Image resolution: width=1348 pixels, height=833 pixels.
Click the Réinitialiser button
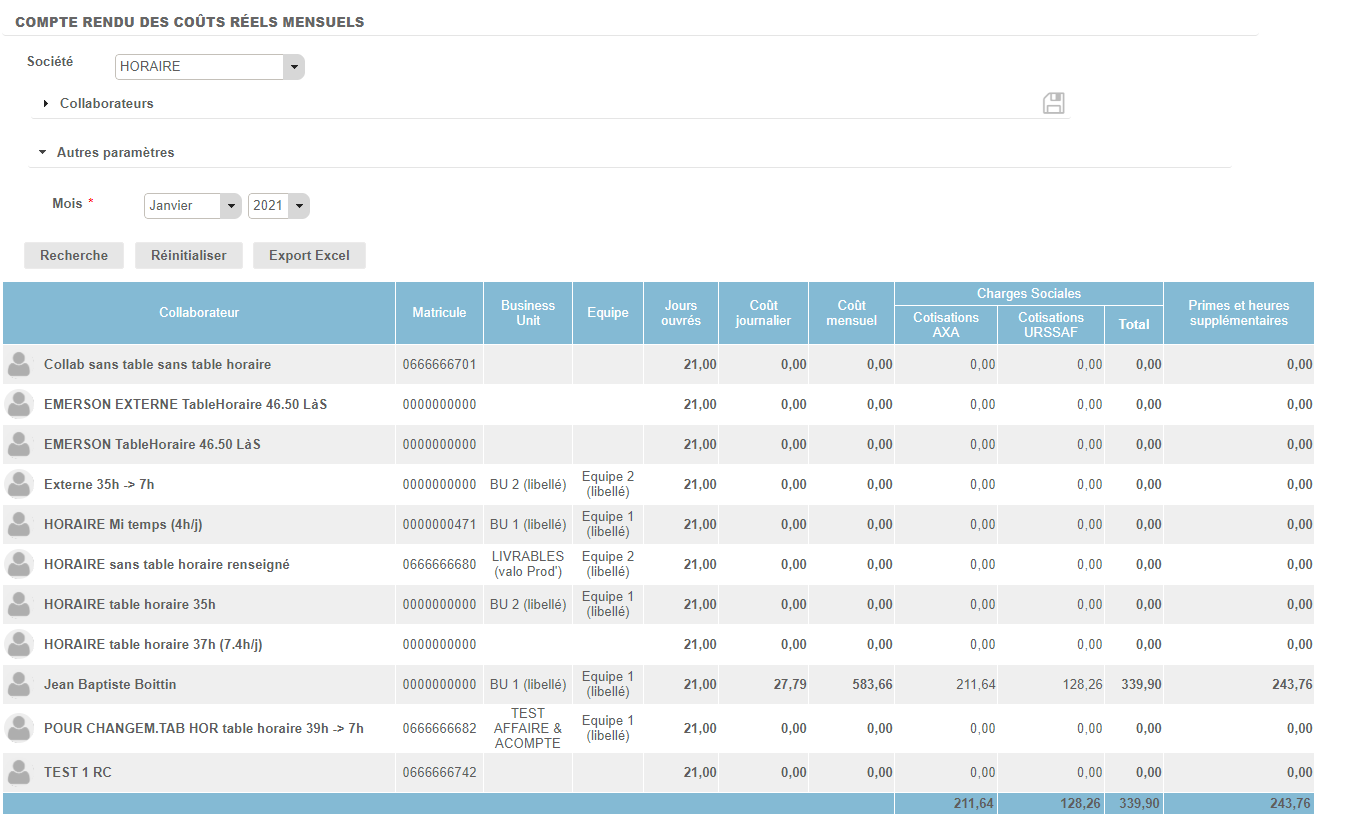tap(188, 256)
